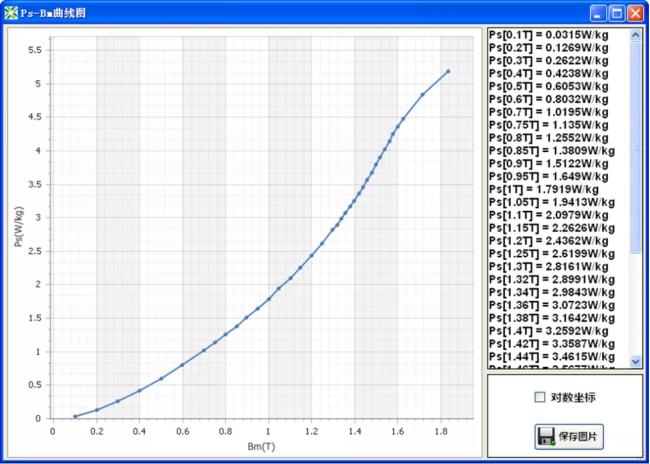Image resolution: width=650 pixels, height=464 pixels.
Task: Maximize the Ps-Bm curve window
Action: [x=618, y=12]
